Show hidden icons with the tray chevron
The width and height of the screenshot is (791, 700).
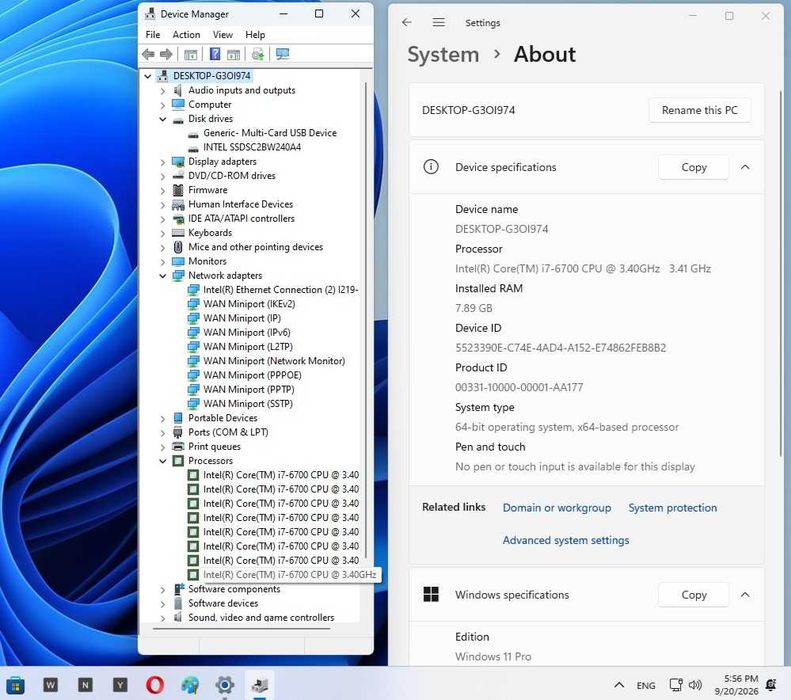pyautogui.click(x=619, y=685)
